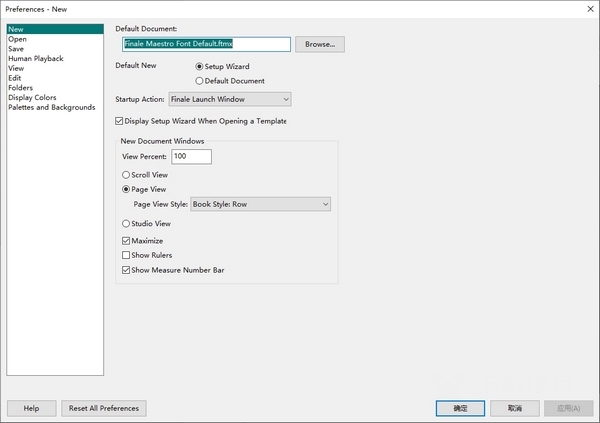
Task: Switch to Display Colors category
Action: (x=33, y=98)
